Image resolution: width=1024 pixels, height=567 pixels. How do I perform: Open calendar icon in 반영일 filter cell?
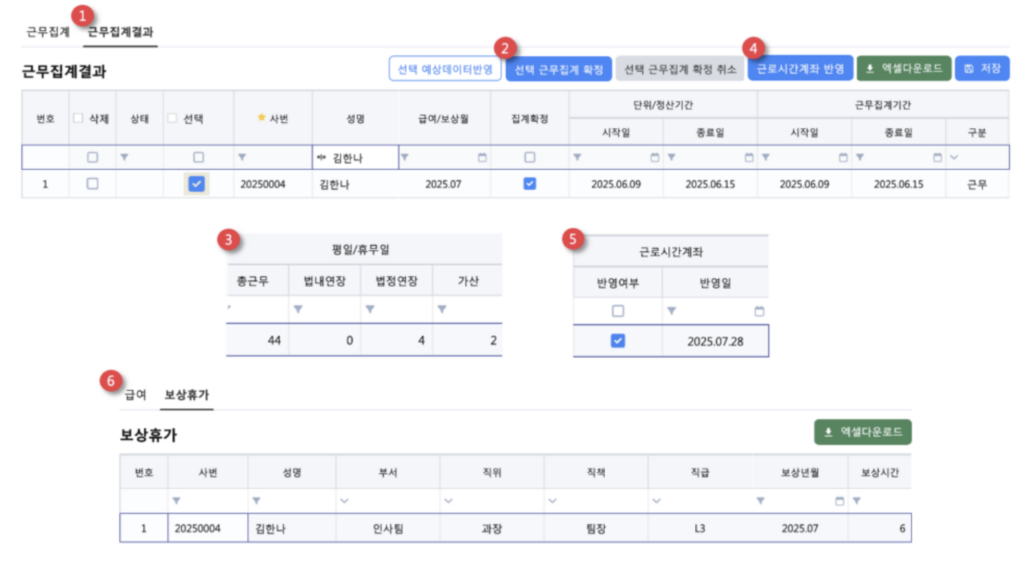pos(758,311)
